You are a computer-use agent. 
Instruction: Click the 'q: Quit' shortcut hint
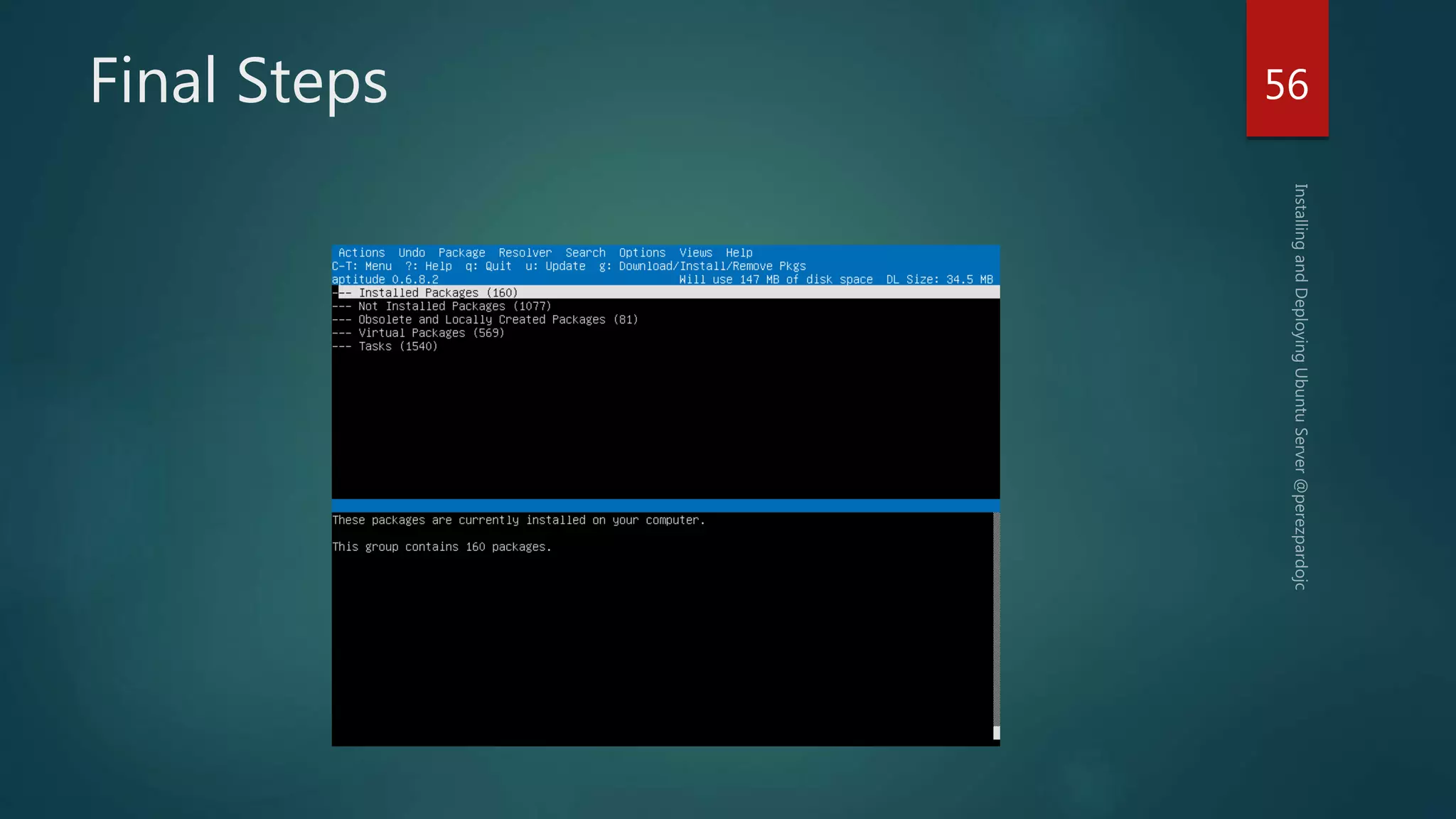(488, 266)
